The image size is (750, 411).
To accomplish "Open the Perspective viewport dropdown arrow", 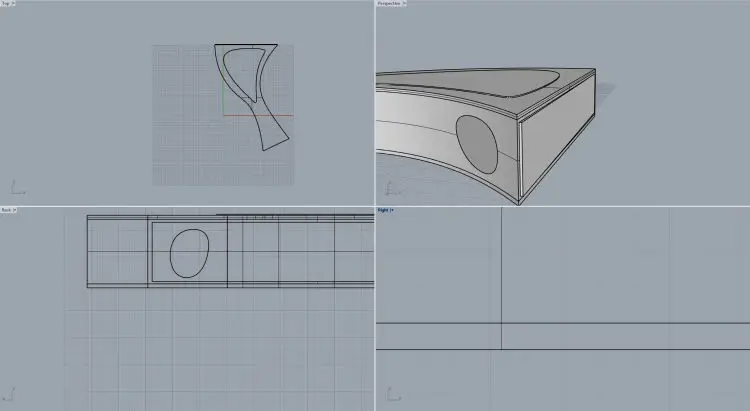I will [404, 3].
